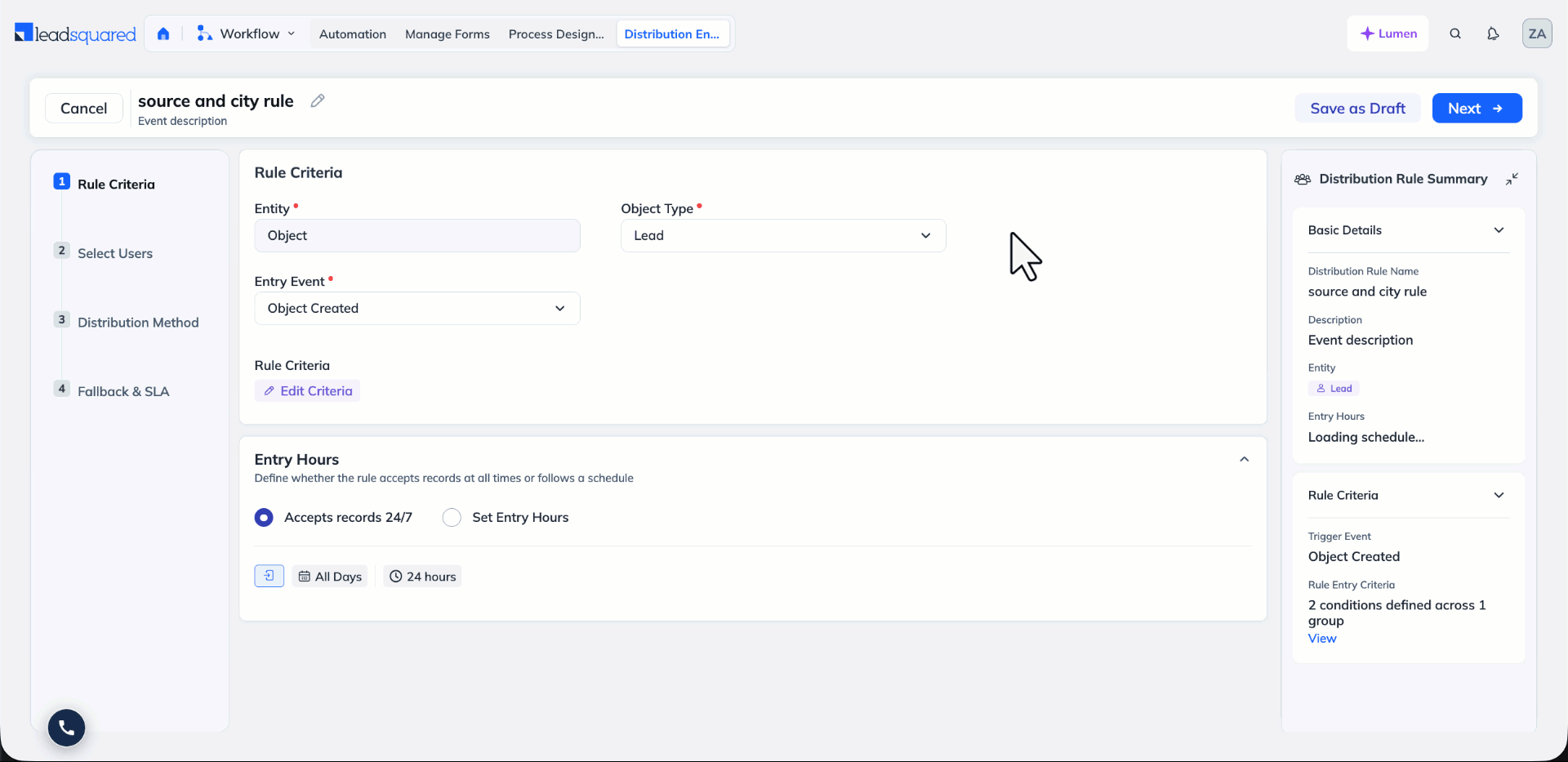This screenshot has height=762, width=1568.
Task: Open the Entry Event dropdown
Action: [417, 308]
